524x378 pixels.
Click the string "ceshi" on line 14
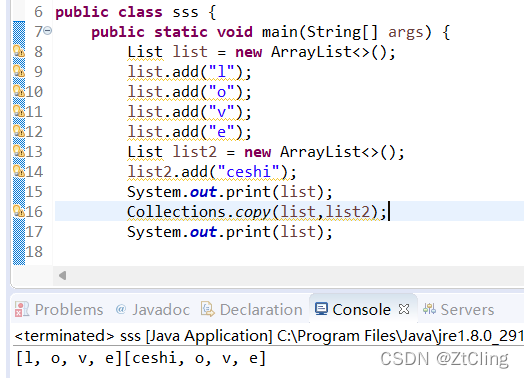[249, 172]
